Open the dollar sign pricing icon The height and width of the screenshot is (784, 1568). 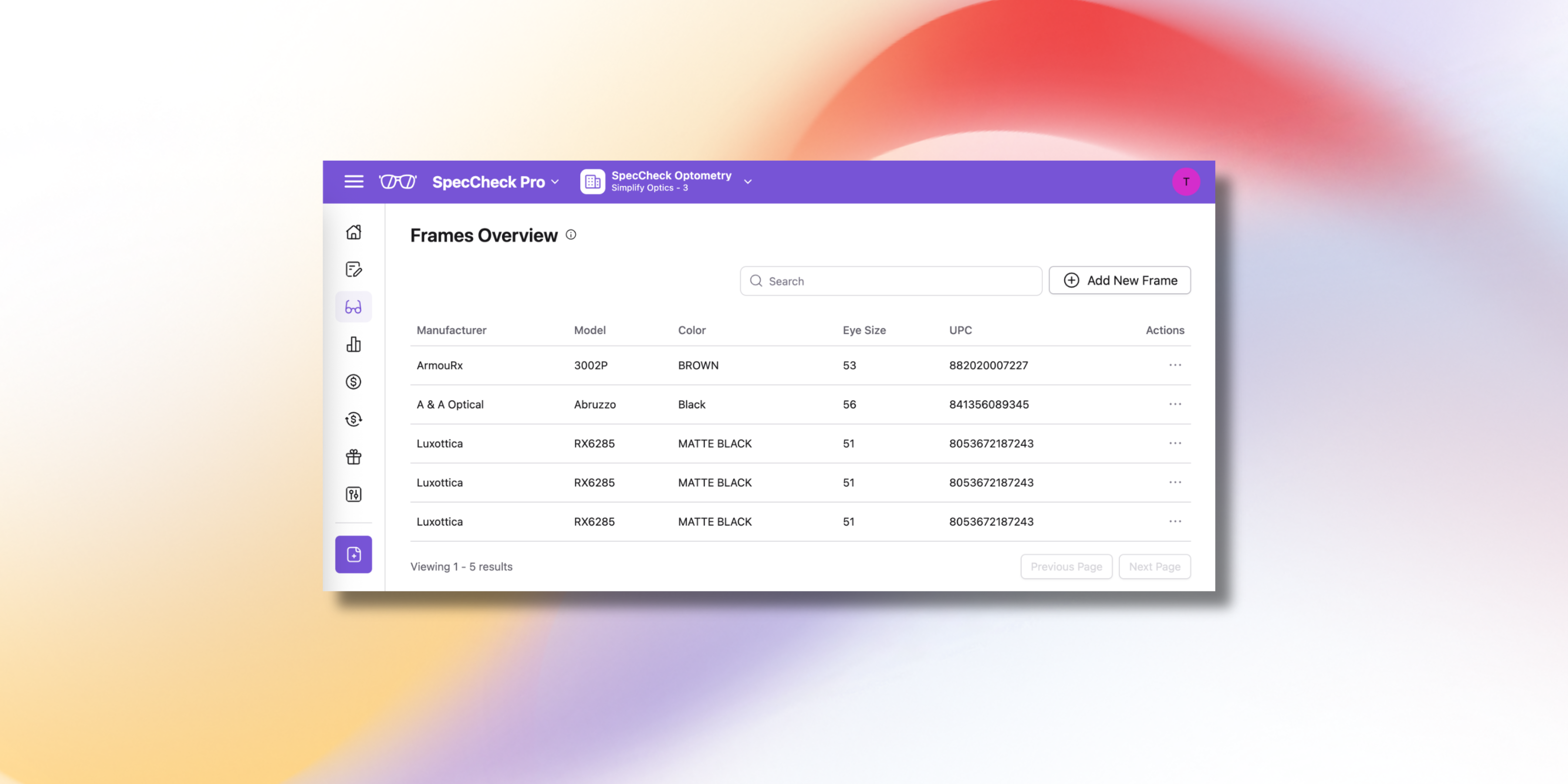(x=354, y=382)
